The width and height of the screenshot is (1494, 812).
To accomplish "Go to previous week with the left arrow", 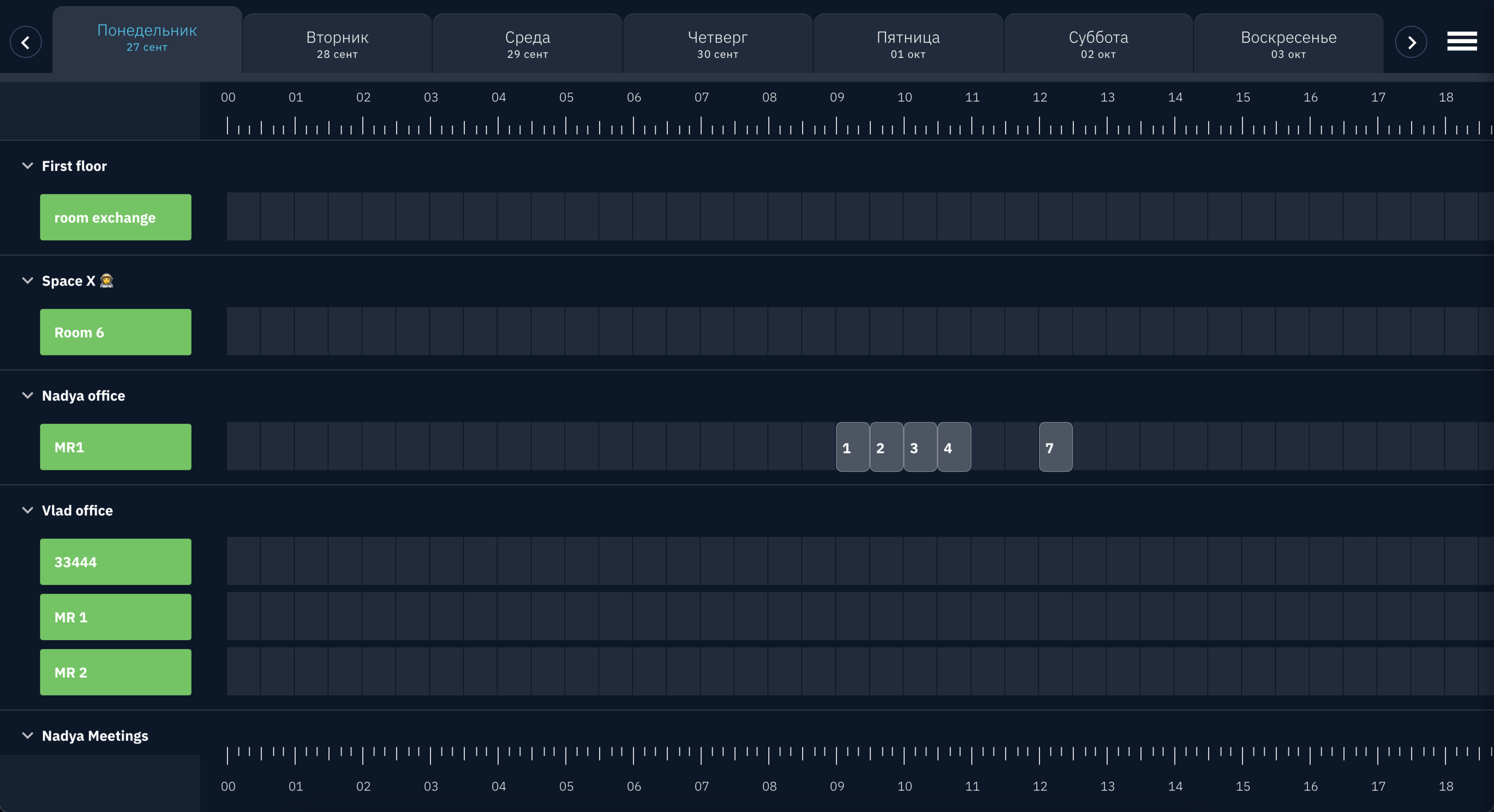I will [x=26, y=42].
